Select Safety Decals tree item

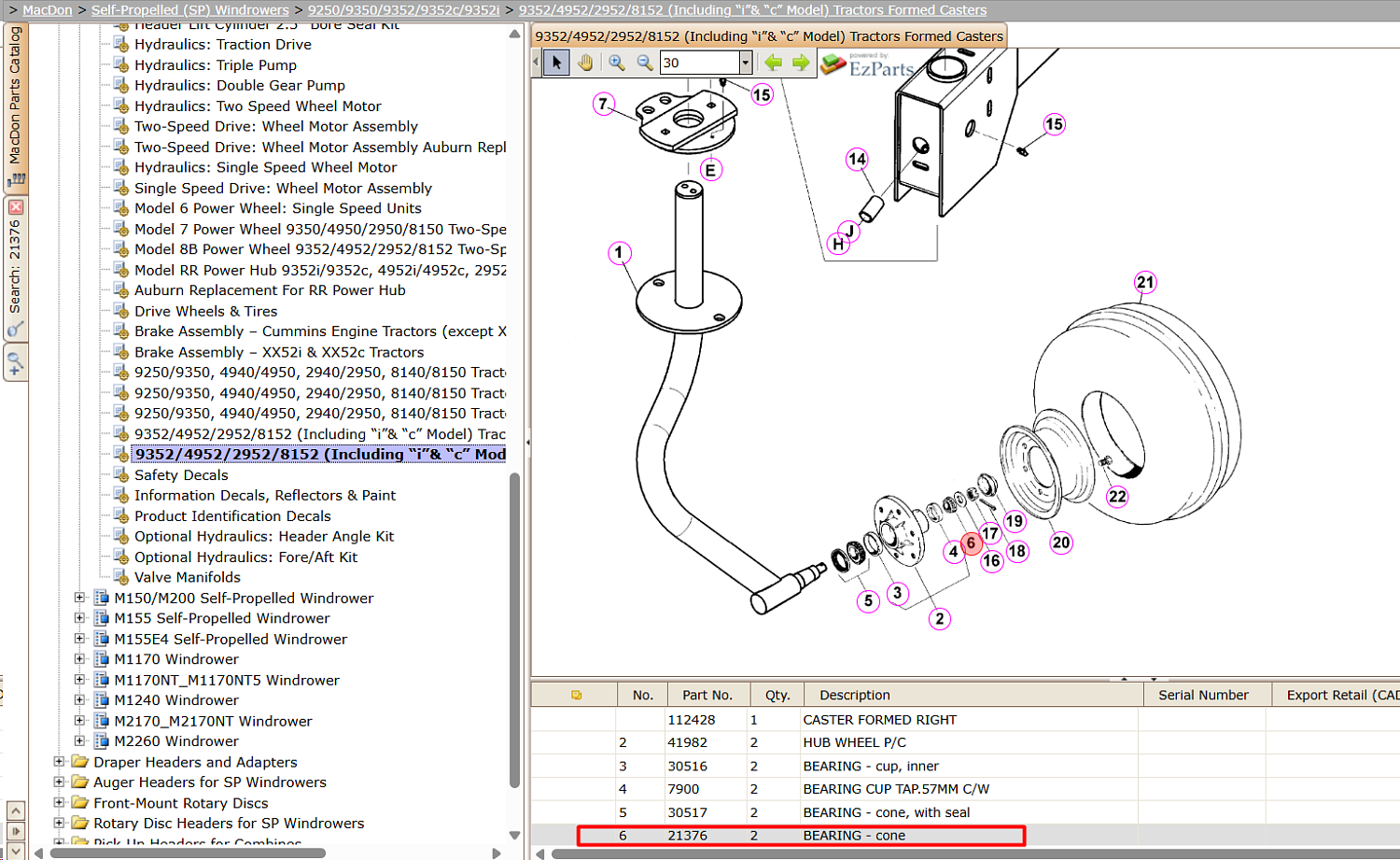pyautogui.click(x=181, y=475)
